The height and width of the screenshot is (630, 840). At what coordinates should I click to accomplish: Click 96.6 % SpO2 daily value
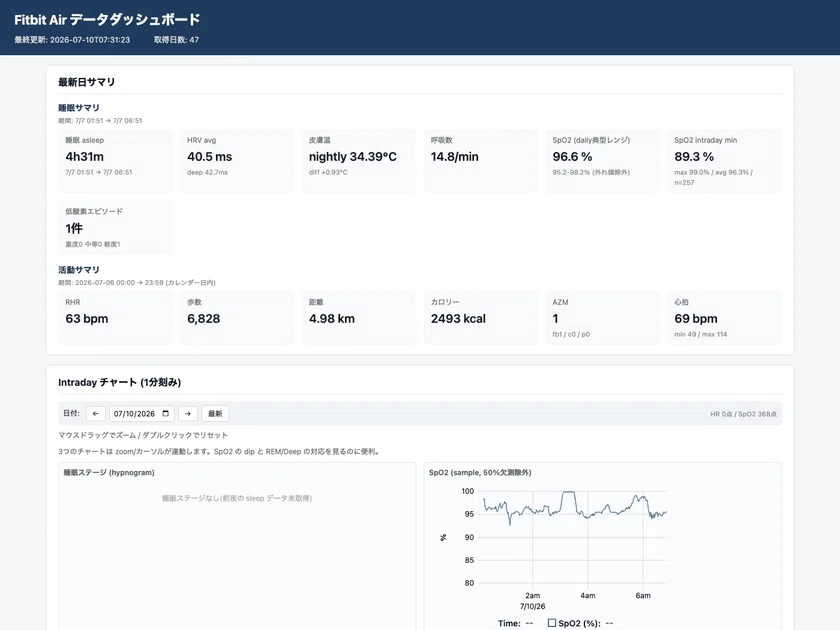tap(572, 156)
